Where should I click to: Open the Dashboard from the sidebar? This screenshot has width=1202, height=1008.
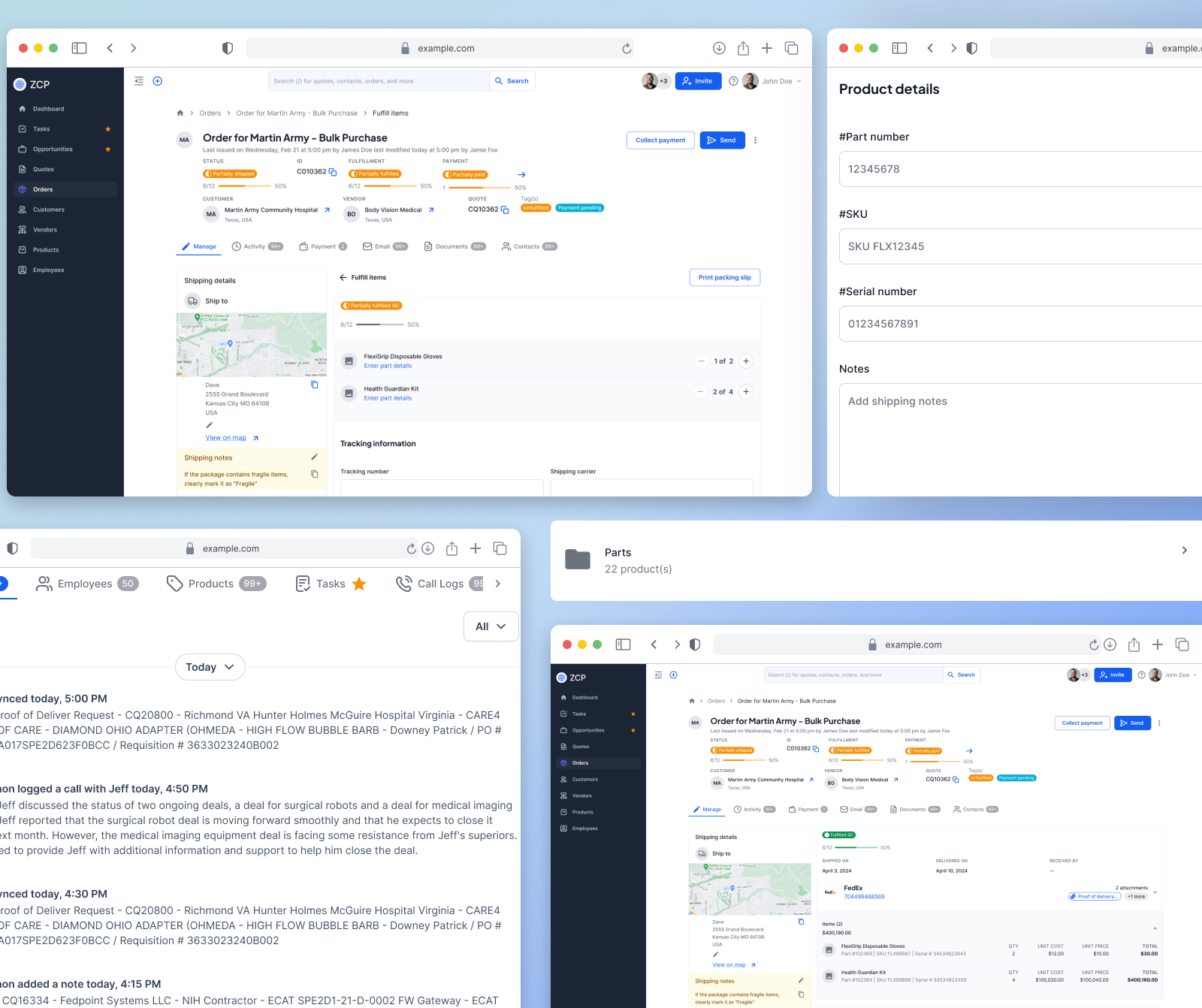[x=48, y=108]
